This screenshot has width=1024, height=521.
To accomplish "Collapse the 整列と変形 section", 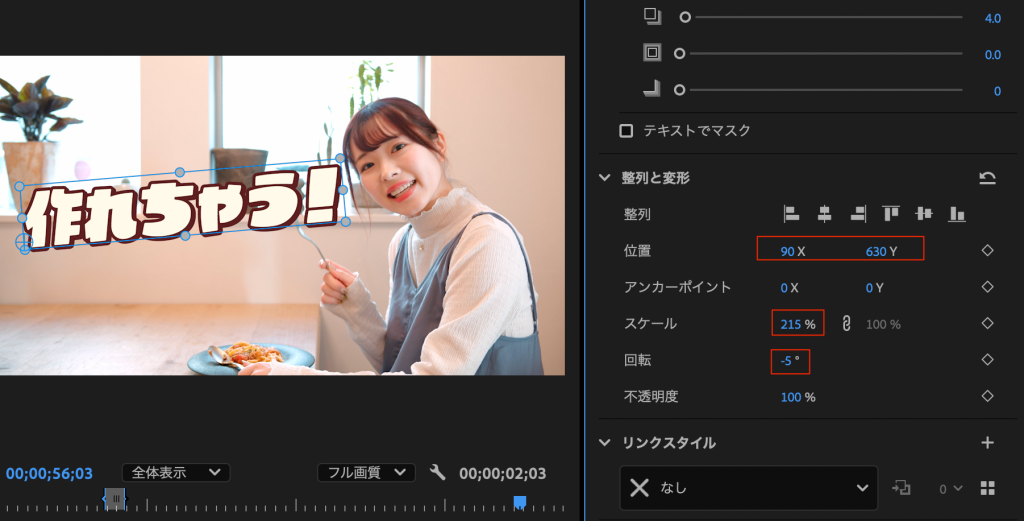I will [604, 178].
